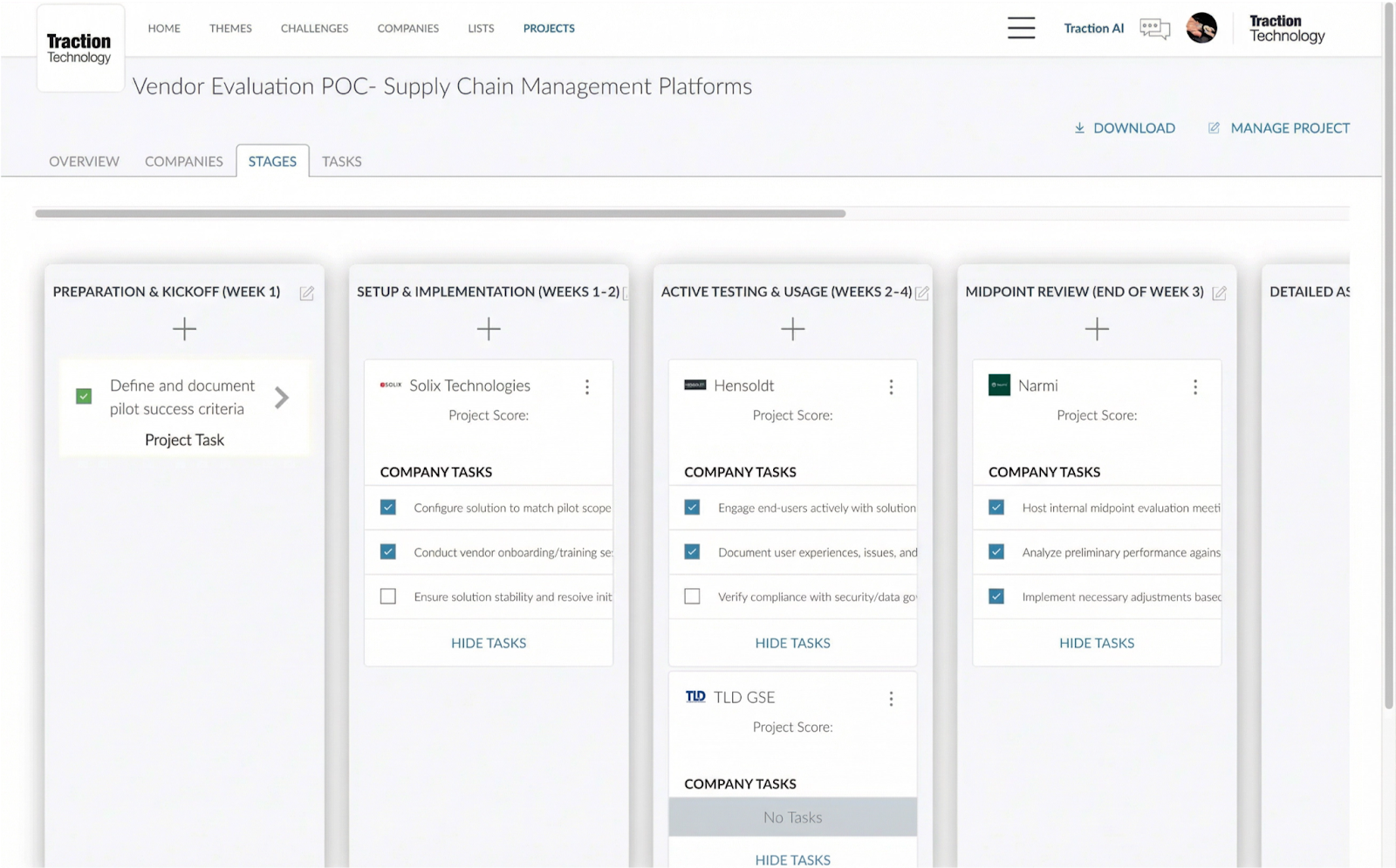The image size is (1396, 868).
Task: Open Narmi card options menu
Action: tap(1195, 386)
